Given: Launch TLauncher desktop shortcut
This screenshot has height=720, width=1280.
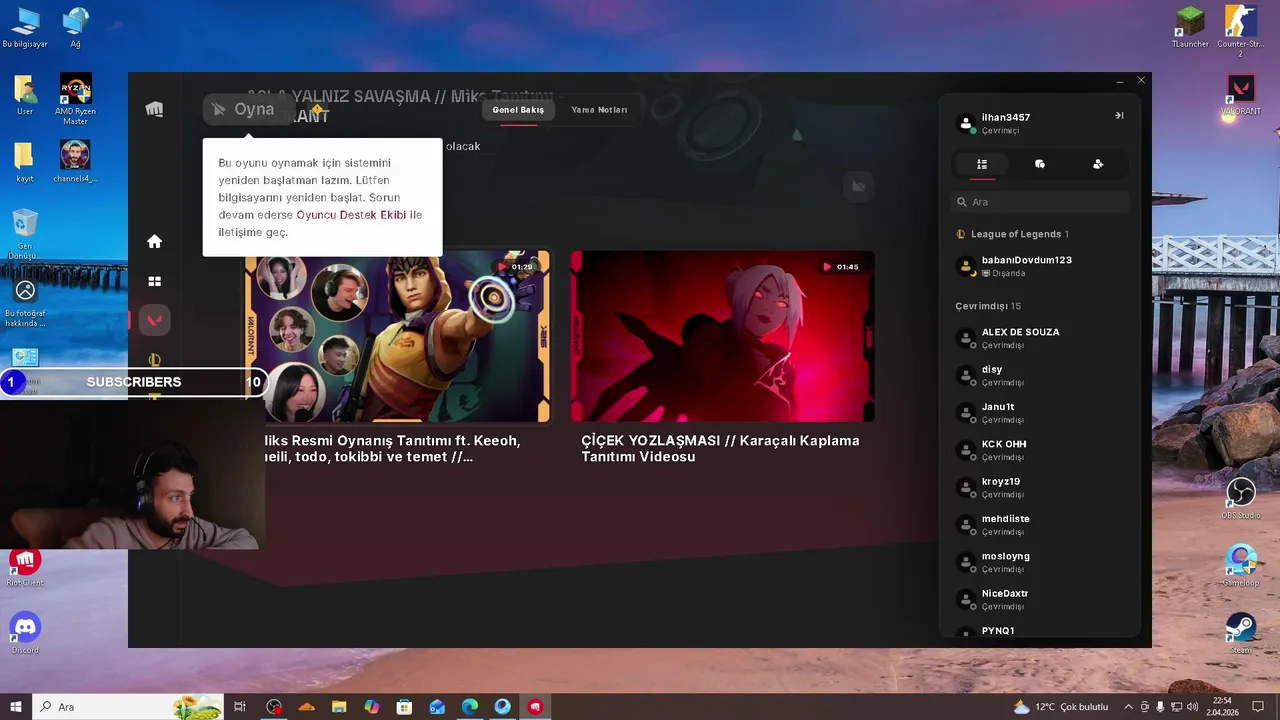Looking at the screenshot, I should pyautogui.click(x=1190, y=27).
